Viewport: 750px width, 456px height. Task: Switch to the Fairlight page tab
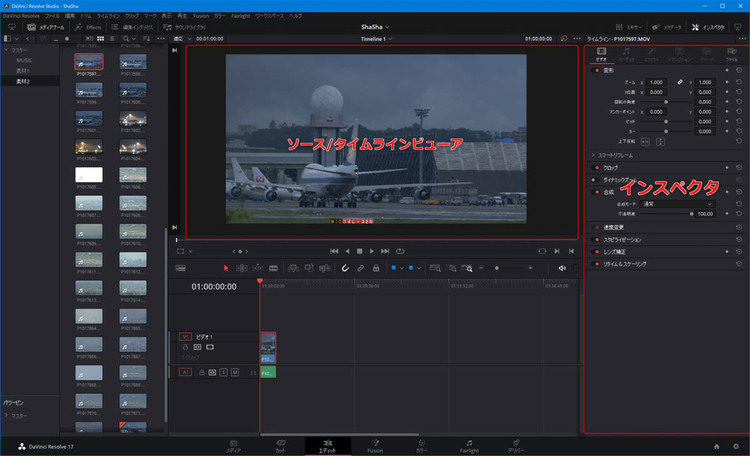point(468,445)
